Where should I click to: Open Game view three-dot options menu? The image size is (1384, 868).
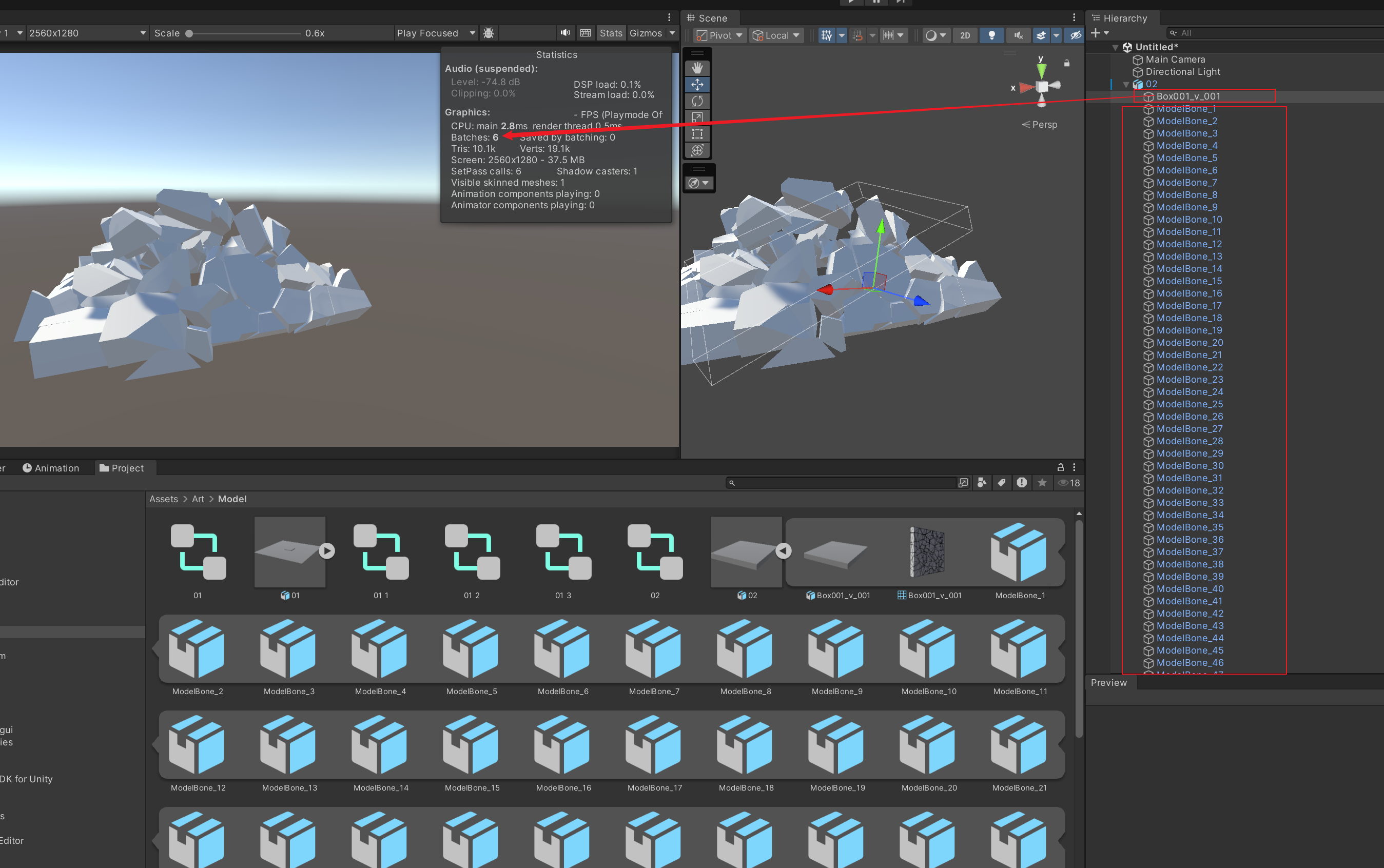point(669,17)
